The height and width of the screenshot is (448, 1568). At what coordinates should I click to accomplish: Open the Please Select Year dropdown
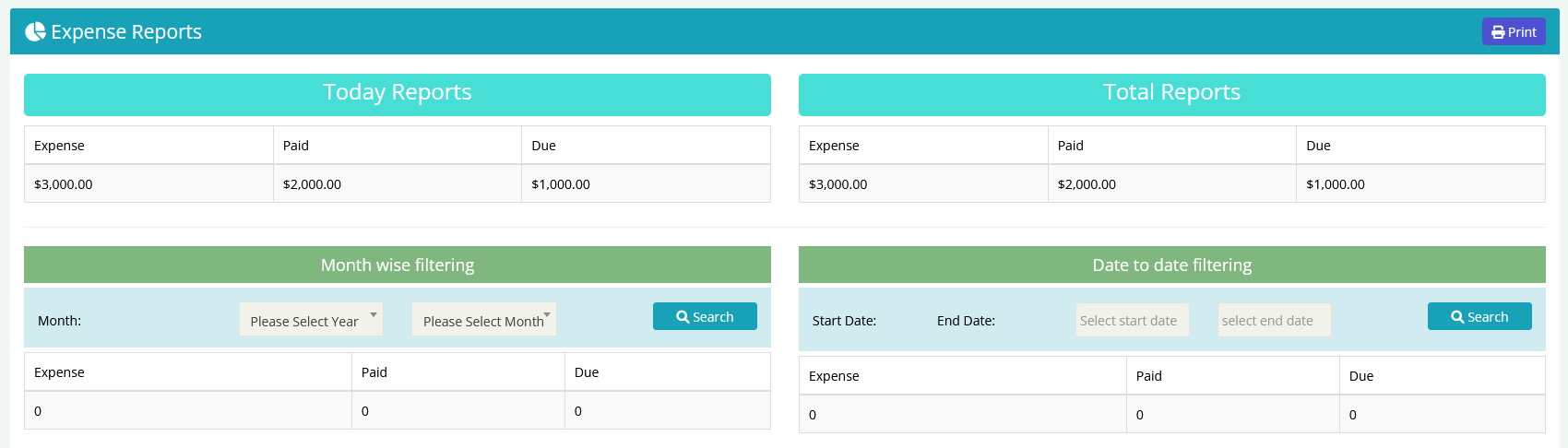pyautogui.click(x=304, y=320)
